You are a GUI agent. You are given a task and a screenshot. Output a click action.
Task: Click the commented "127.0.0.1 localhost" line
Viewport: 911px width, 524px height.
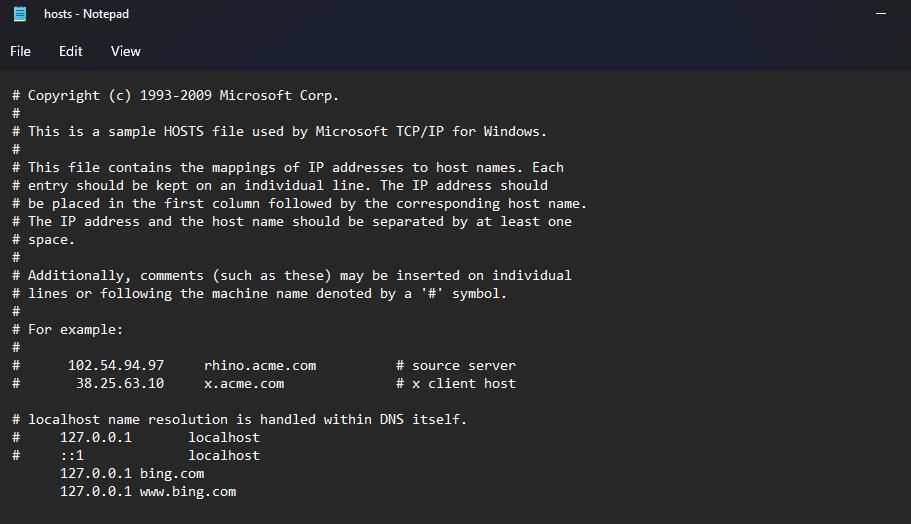tap(160, 438)
